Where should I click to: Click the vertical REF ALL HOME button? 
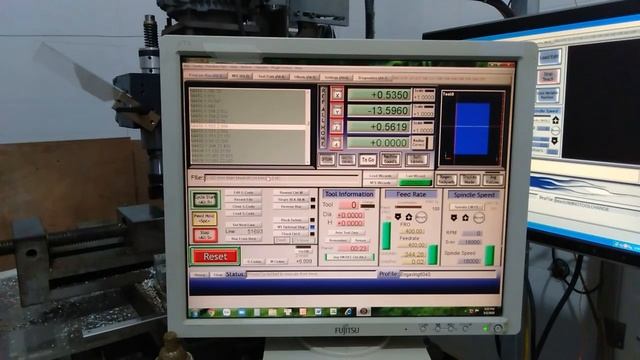point(324,118)
